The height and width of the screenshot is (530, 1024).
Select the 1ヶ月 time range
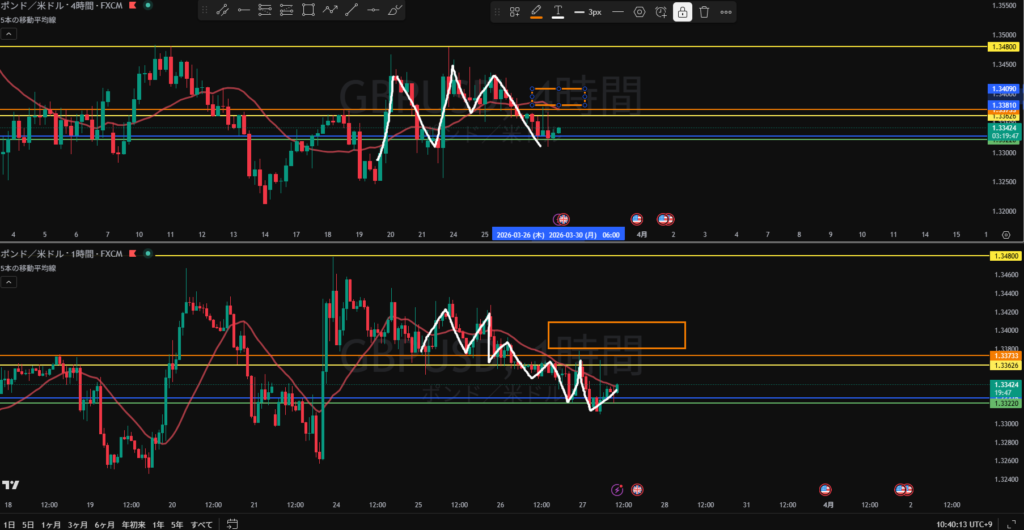(x=49, y=523)
